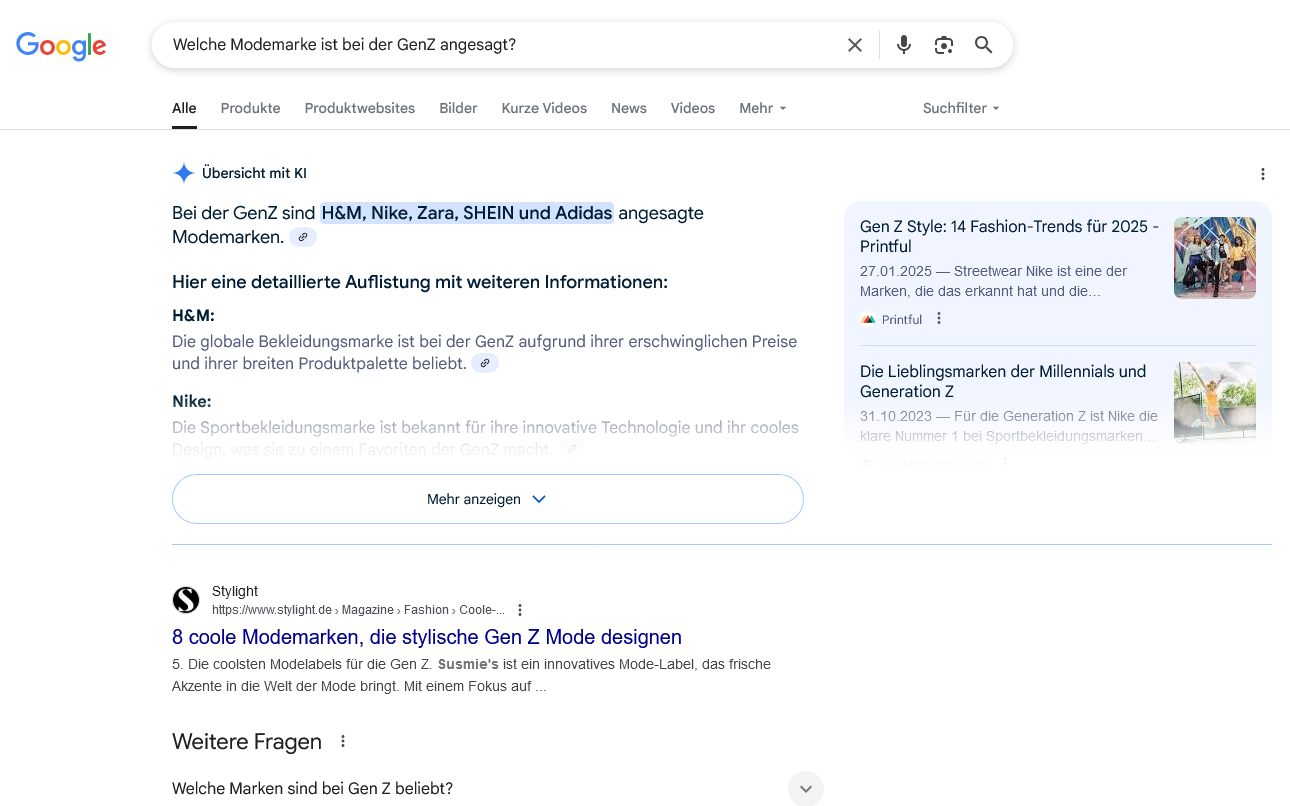
Task: Start voice search with the microphone icon
Action: coord(904,45)
